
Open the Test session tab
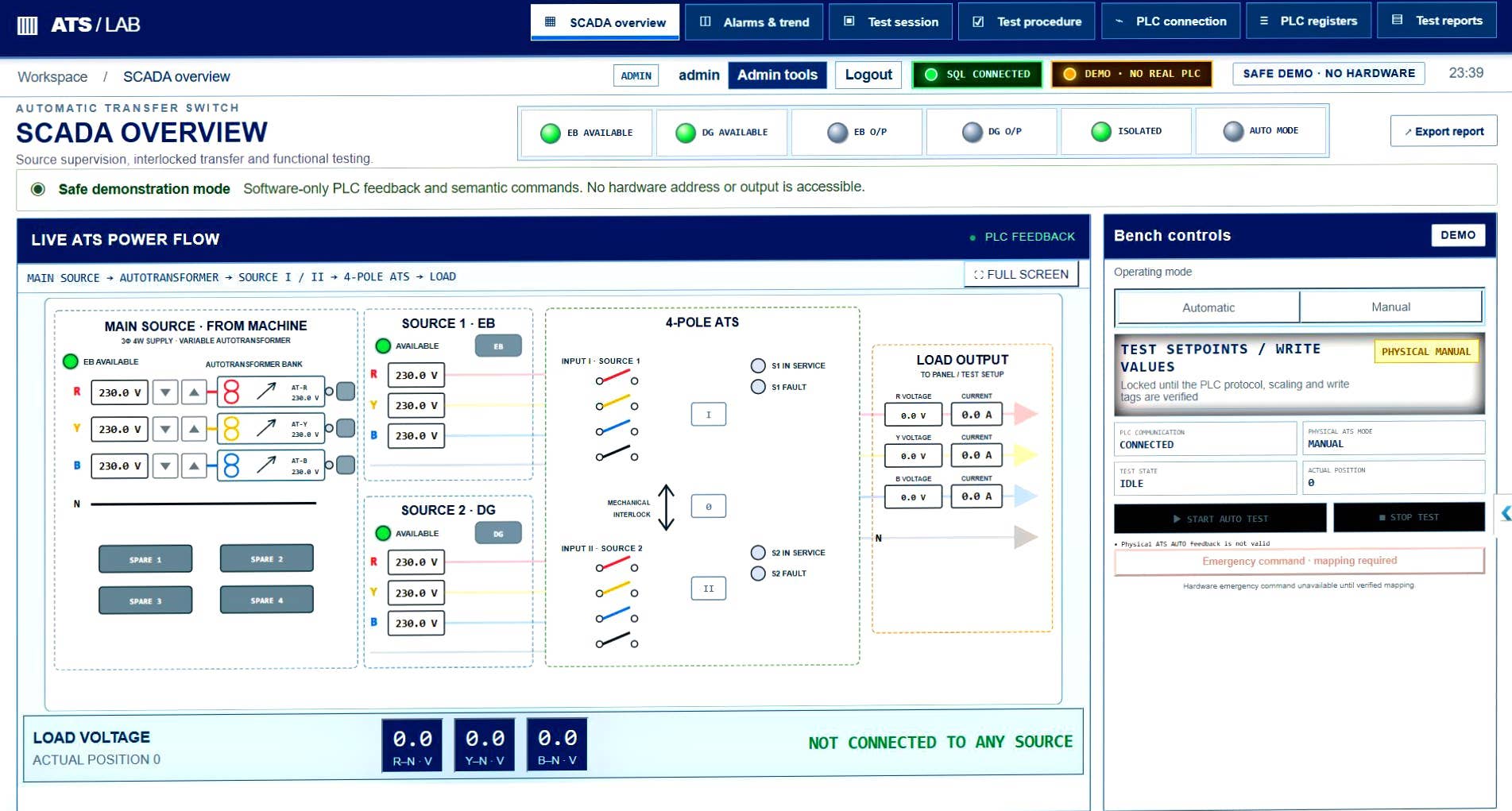[891, 22]
